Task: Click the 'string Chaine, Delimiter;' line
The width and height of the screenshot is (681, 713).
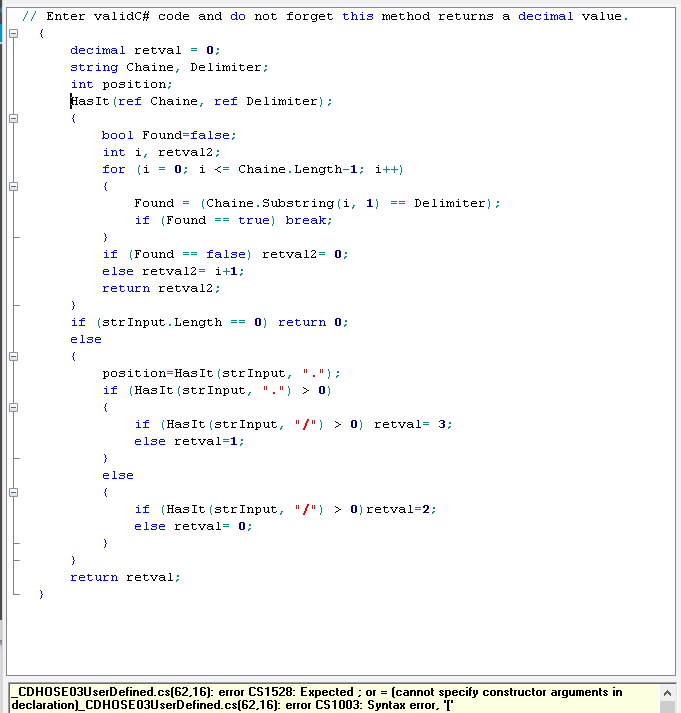Action: (x=170, y=67)
